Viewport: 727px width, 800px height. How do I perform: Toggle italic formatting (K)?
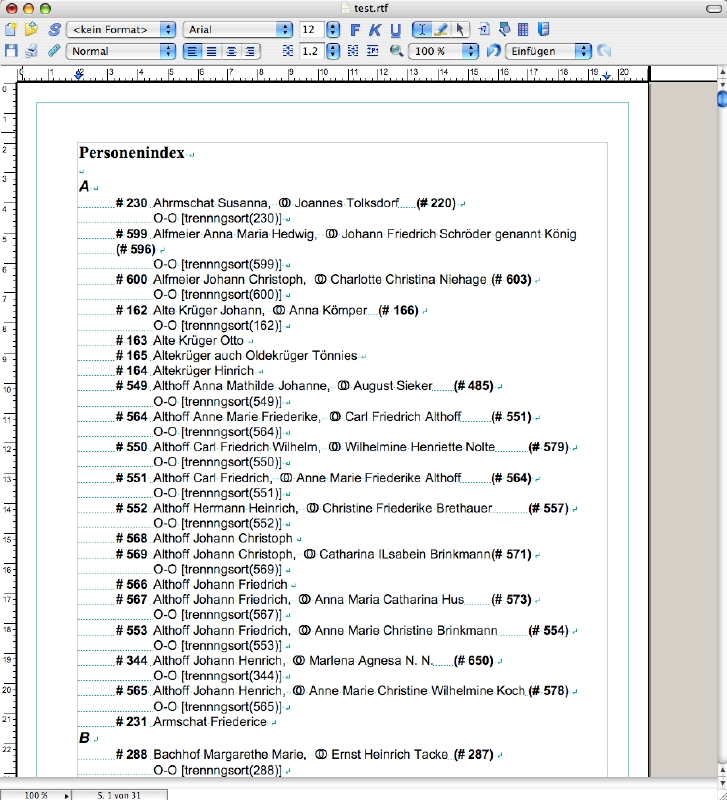375,30
